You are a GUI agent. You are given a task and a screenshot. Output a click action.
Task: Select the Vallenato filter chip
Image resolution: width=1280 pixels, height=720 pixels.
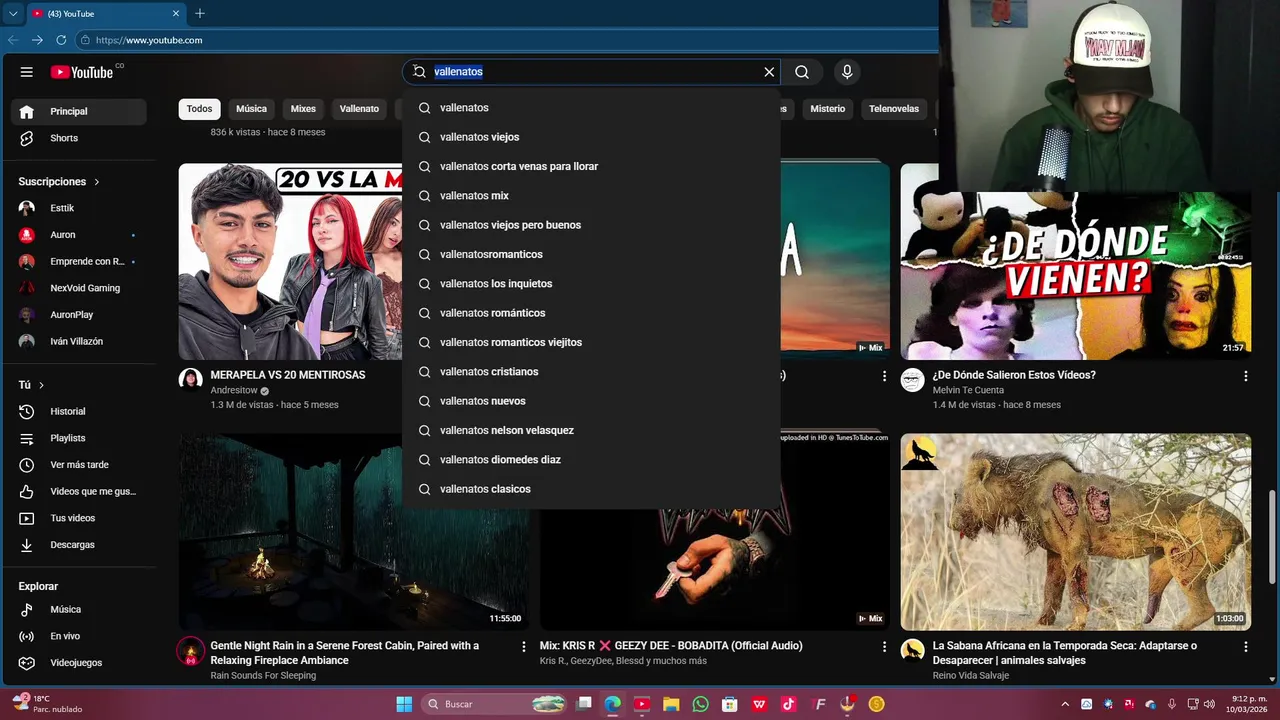[359, 109]
